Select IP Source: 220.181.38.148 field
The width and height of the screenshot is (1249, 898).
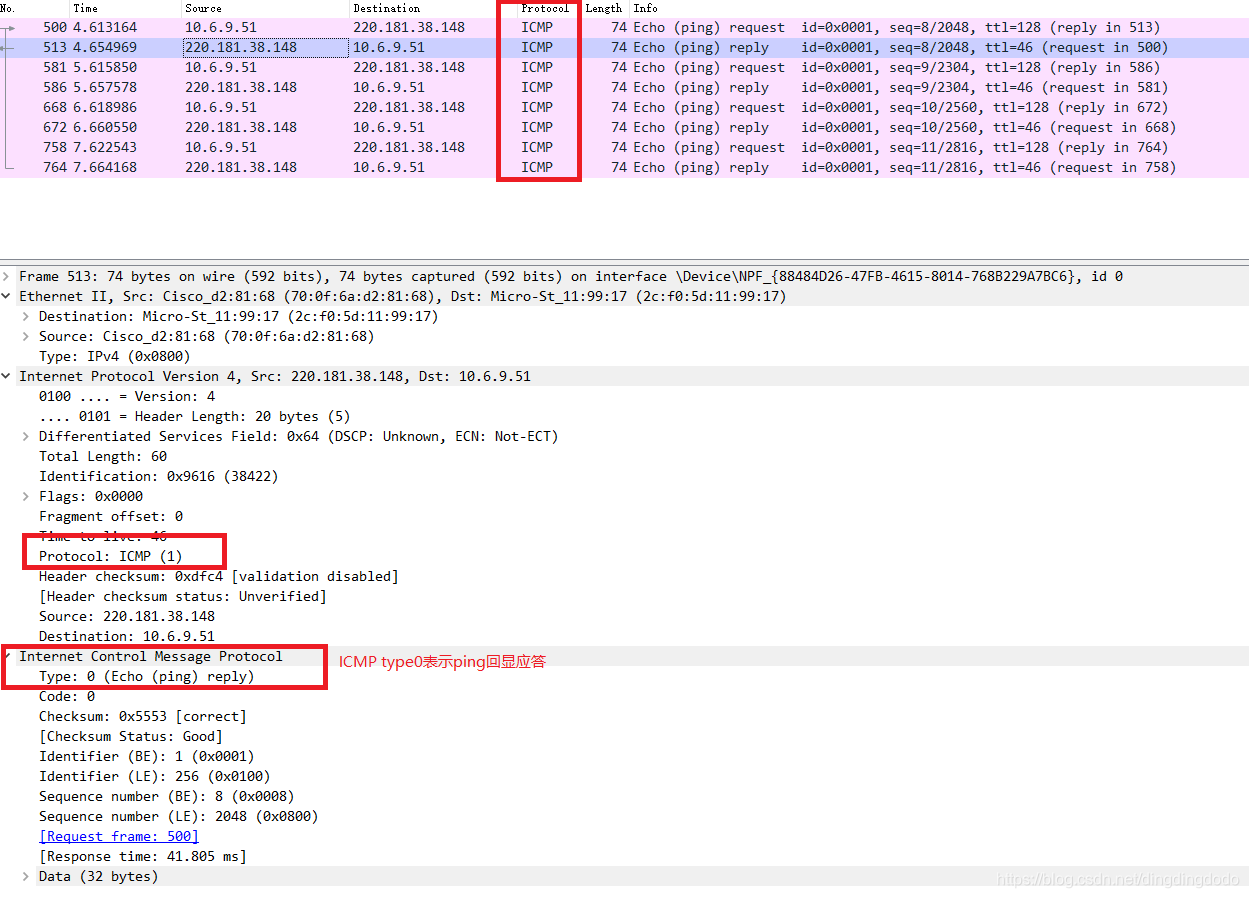click(x=127, y=616)
